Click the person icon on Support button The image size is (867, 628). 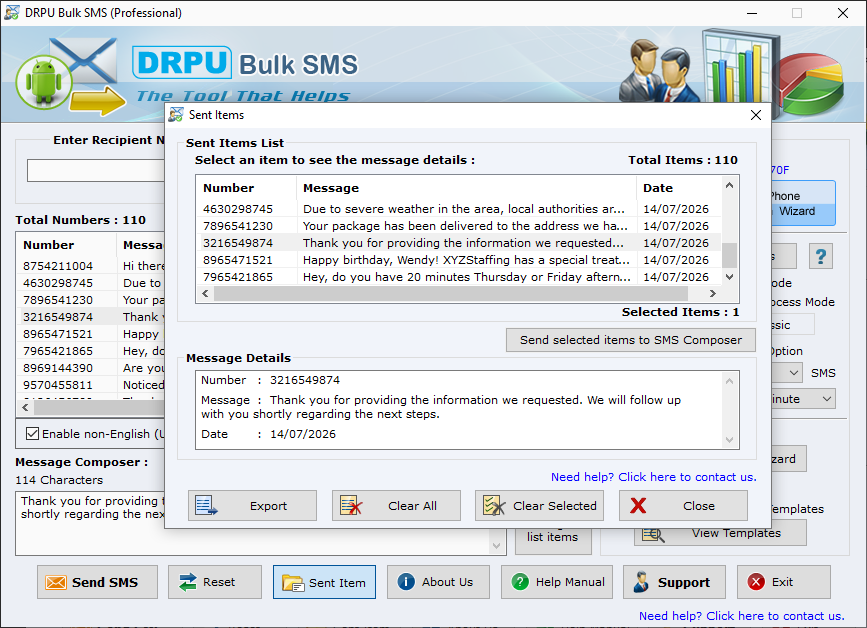(x=641, y=582)
